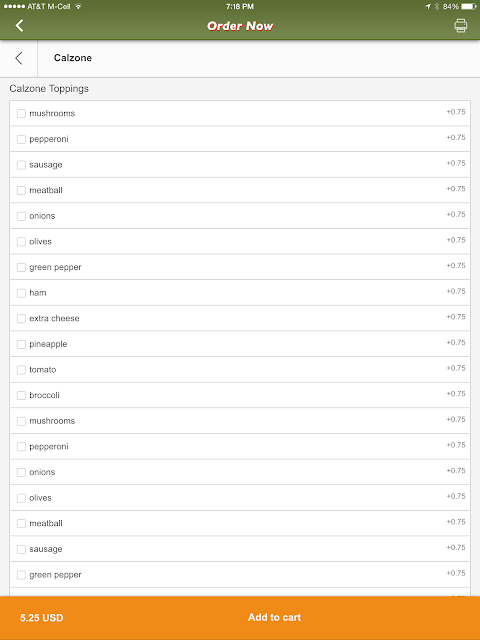The width and height of the screenshot is (480, 640).
Task: Enable the extra cheese topping
Action: click(x=21, y=319)
